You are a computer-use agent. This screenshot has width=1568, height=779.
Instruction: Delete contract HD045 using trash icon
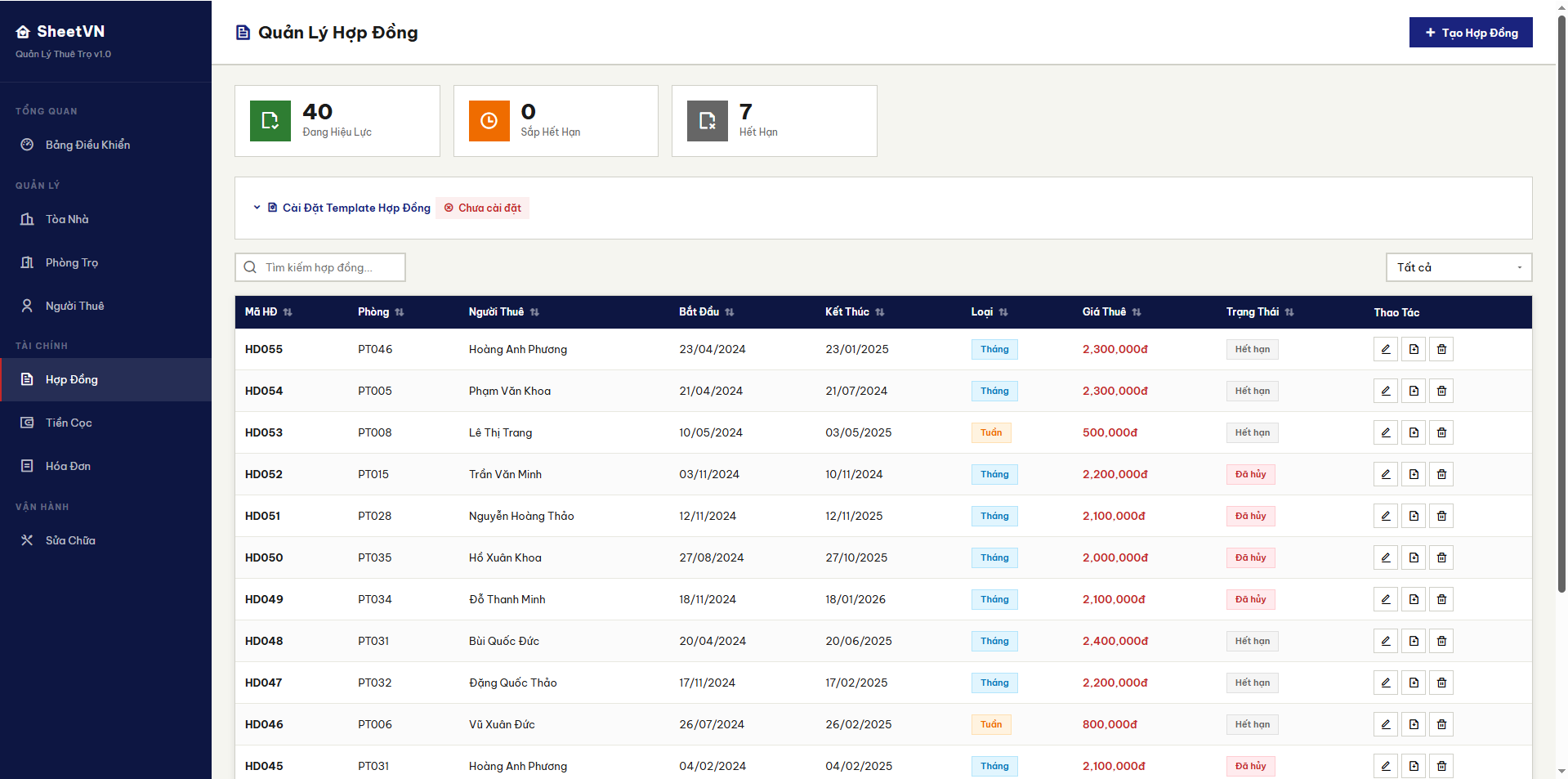pos(1441,766)
